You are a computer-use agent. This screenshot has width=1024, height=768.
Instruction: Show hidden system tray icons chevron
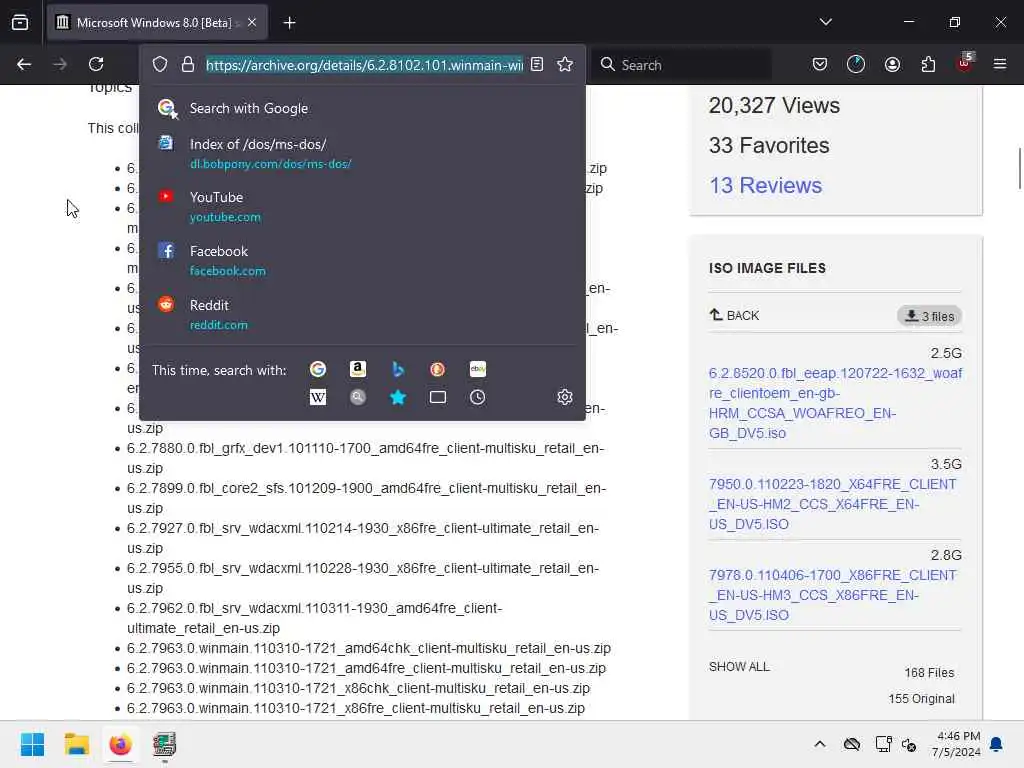click(820, 744)
